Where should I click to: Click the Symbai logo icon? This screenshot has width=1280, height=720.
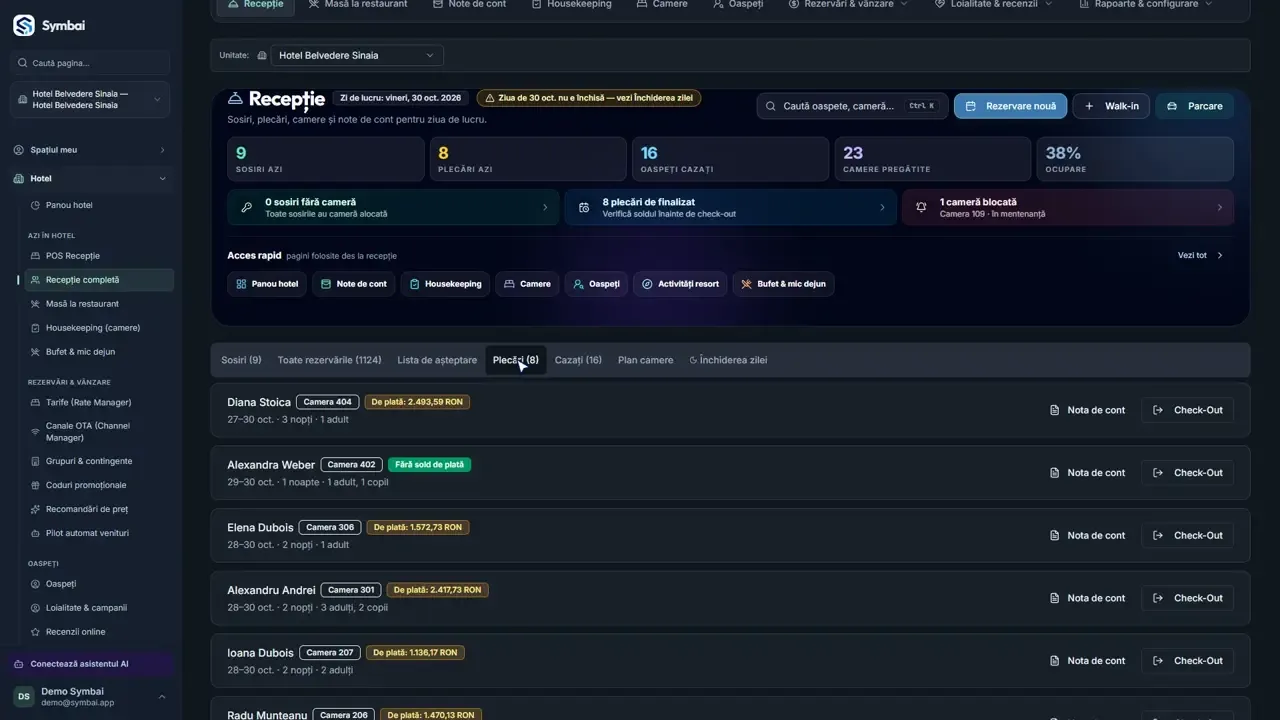(x=24, y=26)
